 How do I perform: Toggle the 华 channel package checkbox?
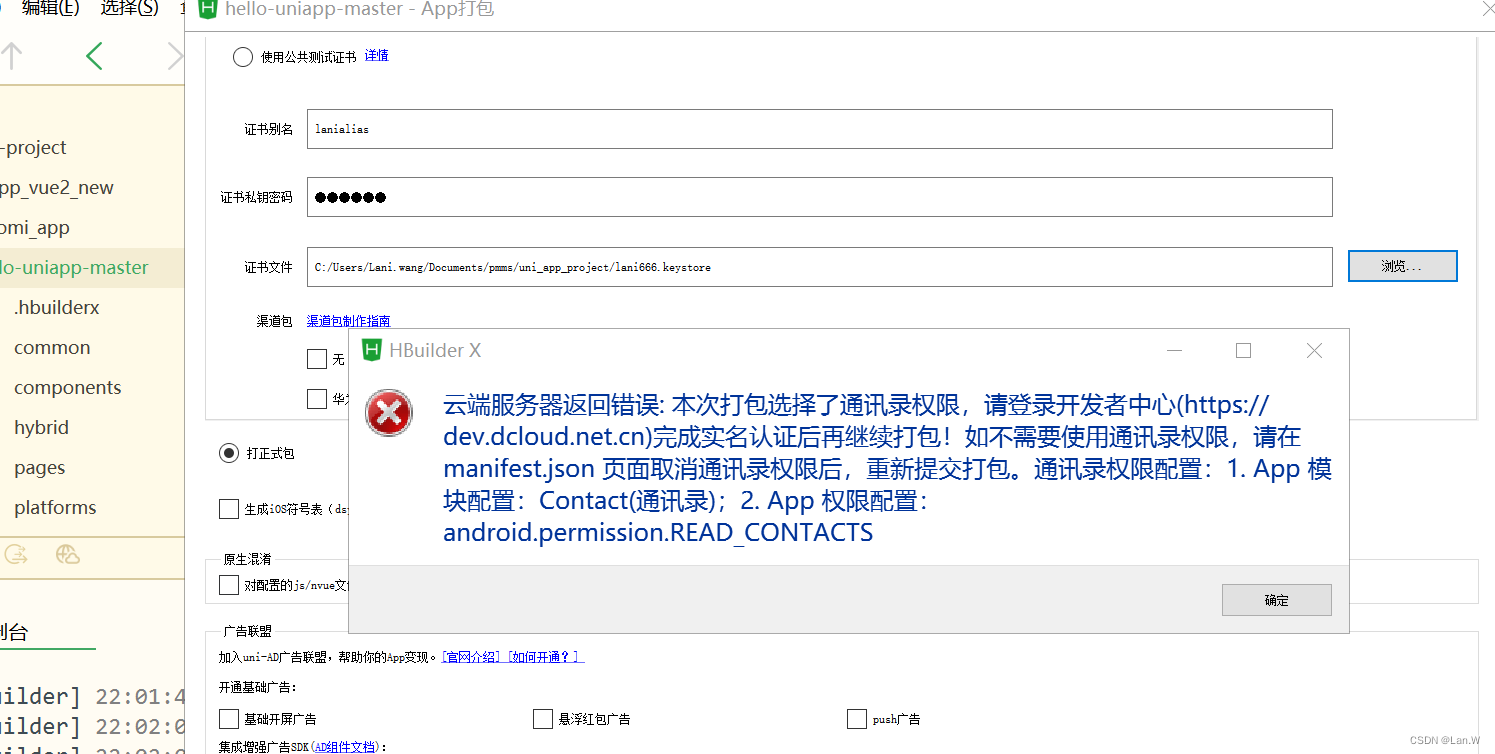click(317, 399)
